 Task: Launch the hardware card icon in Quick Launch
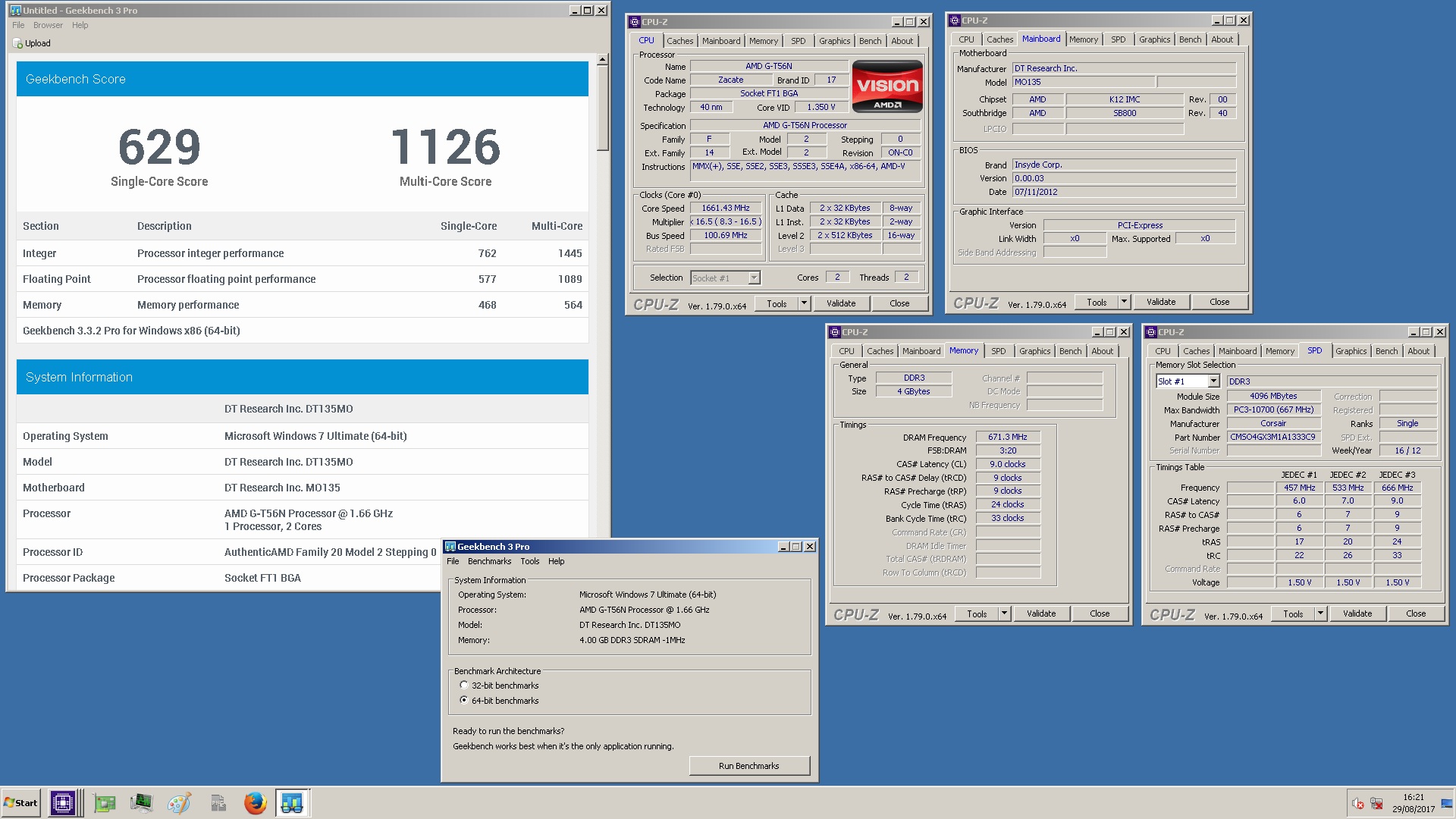105,803
